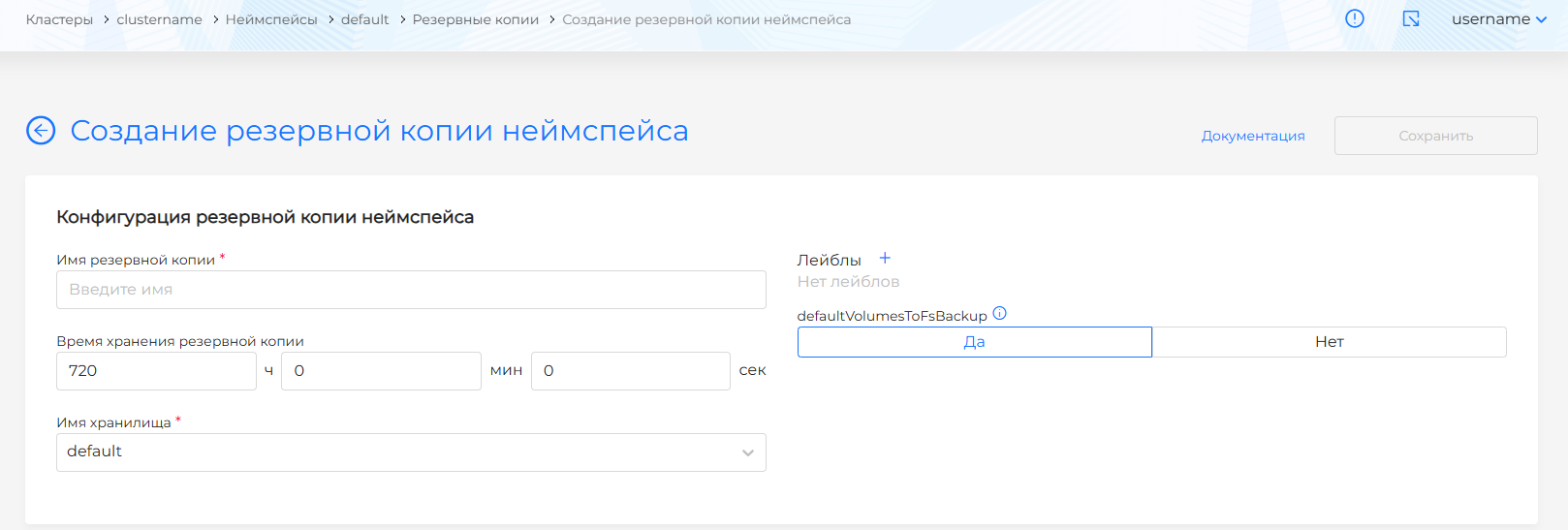1568x530 pixels.
Task: Click the back arrow icon beside page title
Action: pyautogui.click(x=41, y=130)
